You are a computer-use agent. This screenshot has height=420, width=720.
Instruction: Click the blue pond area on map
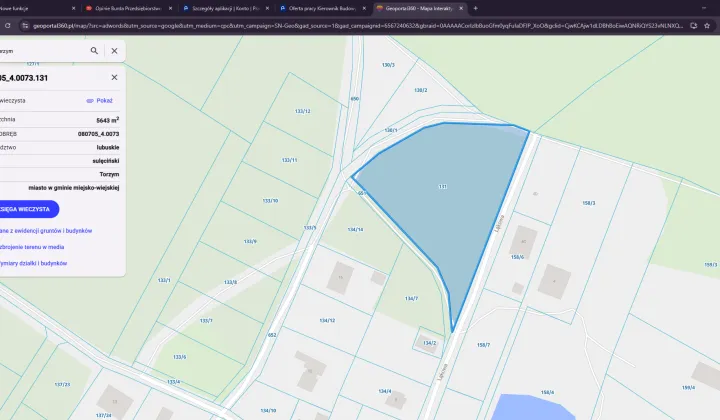pyautogui.click(x=530, y=407)
